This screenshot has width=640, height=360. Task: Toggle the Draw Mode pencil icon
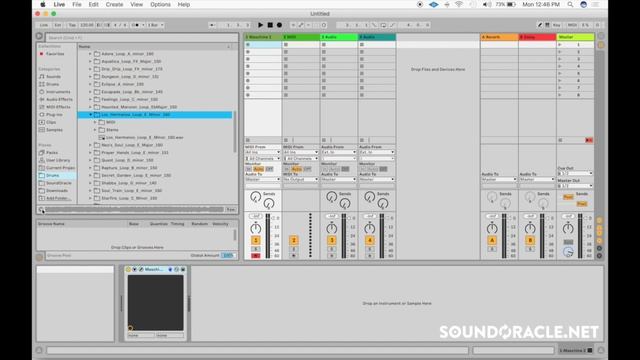[540, 25]
